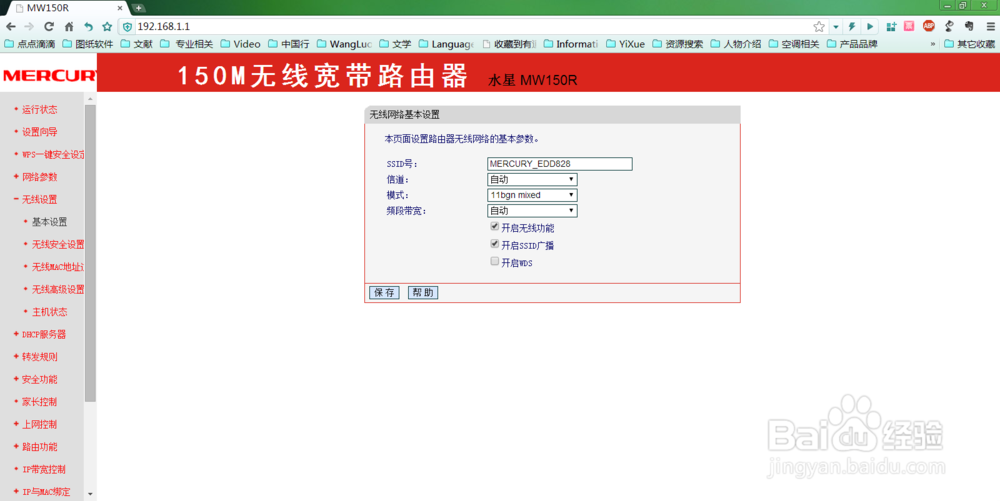
Task: Click the 帮助 help button
Action: (423, 293)
